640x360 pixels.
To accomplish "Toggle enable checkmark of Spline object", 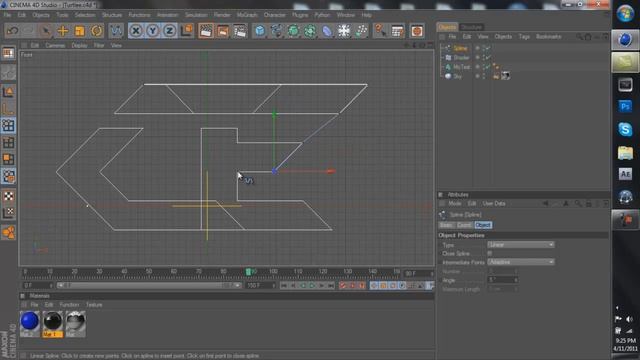I will 488,48.
